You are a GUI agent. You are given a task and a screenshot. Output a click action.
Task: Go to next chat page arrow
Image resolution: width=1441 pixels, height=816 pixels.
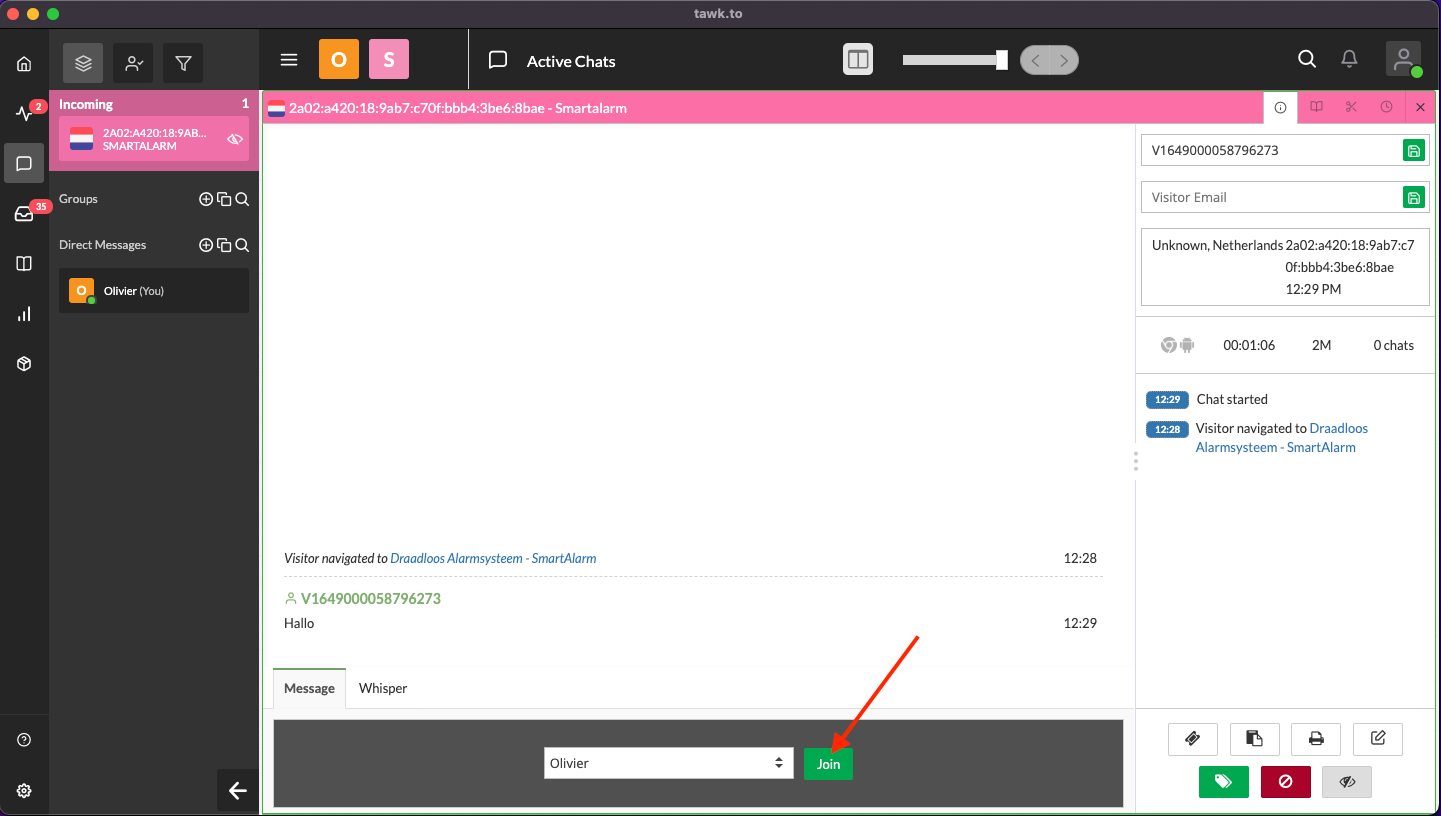coord(1064,61)
